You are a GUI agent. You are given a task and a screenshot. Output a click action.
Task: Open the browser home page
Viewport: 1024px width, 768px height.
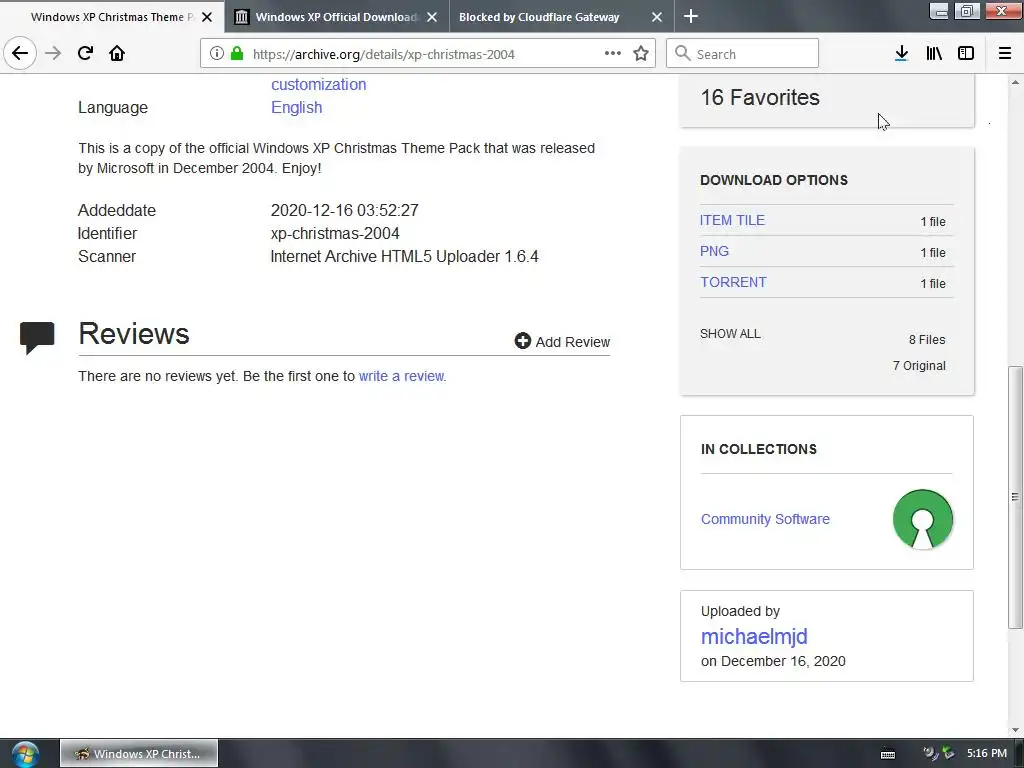click(x=117, y=54)
